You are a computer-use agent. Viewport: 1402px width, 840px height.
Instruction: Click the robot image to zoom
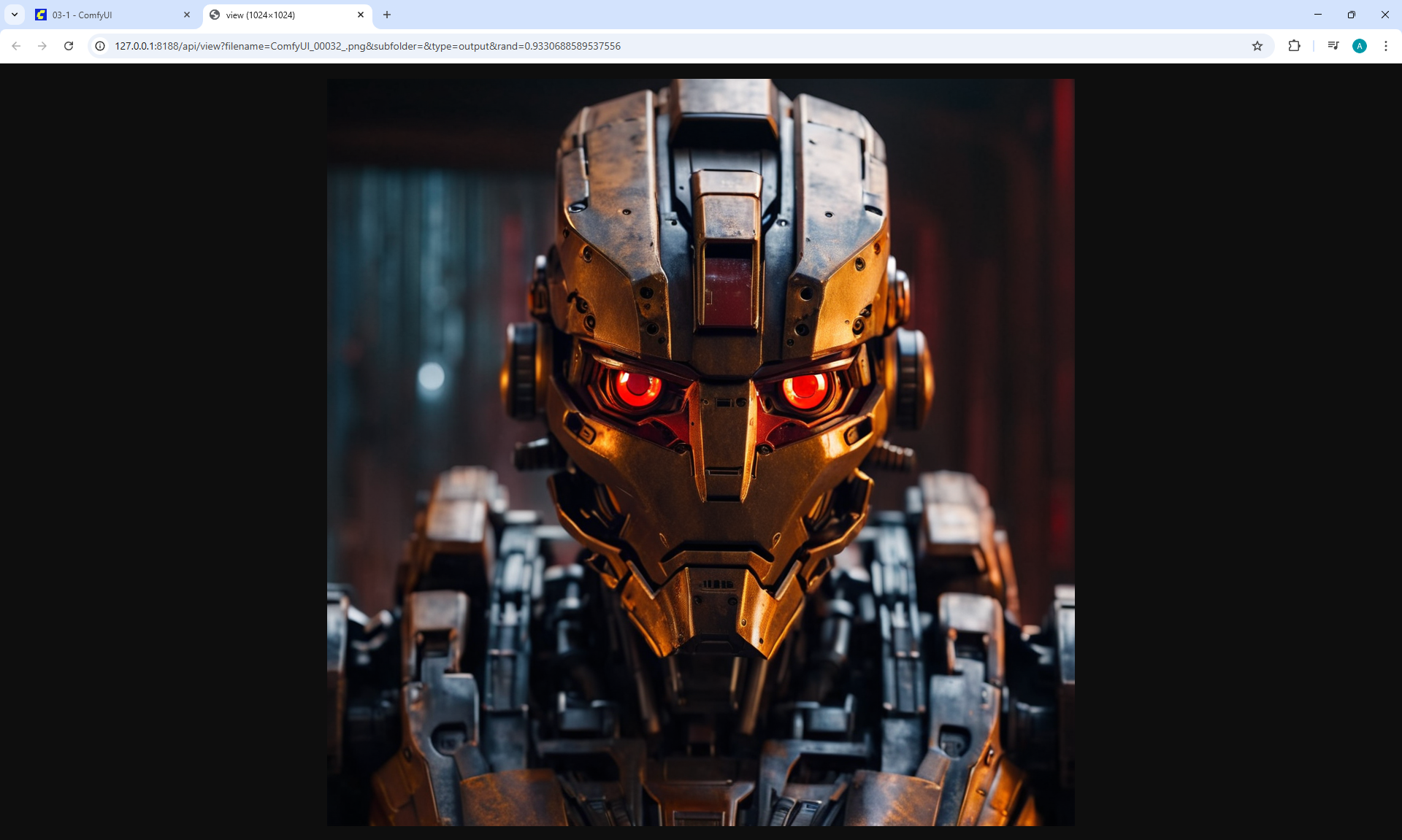click(700, 452)
